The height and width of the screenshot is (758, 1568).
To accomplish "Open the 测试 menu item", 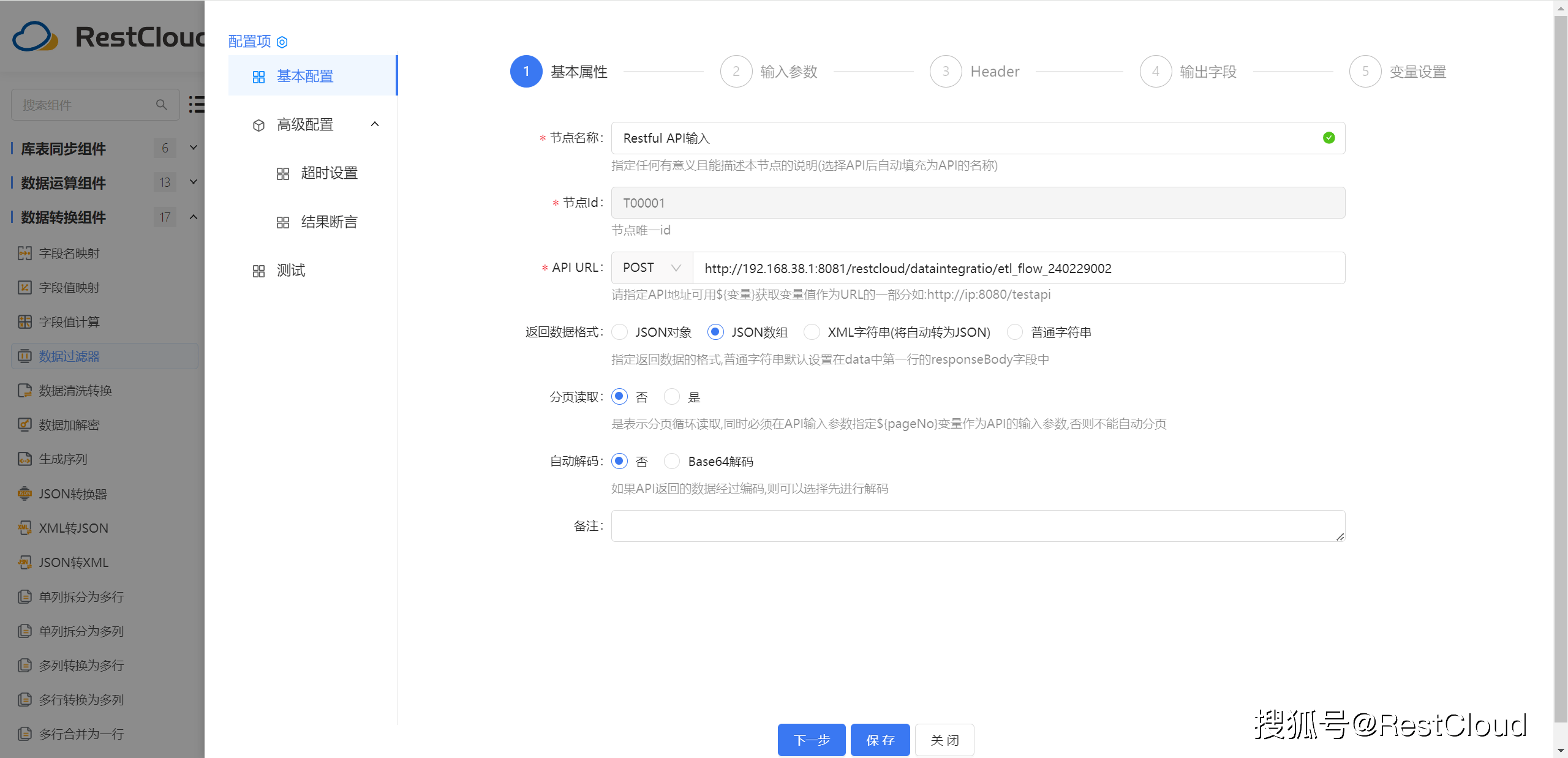I will click(x=313, y=270).
